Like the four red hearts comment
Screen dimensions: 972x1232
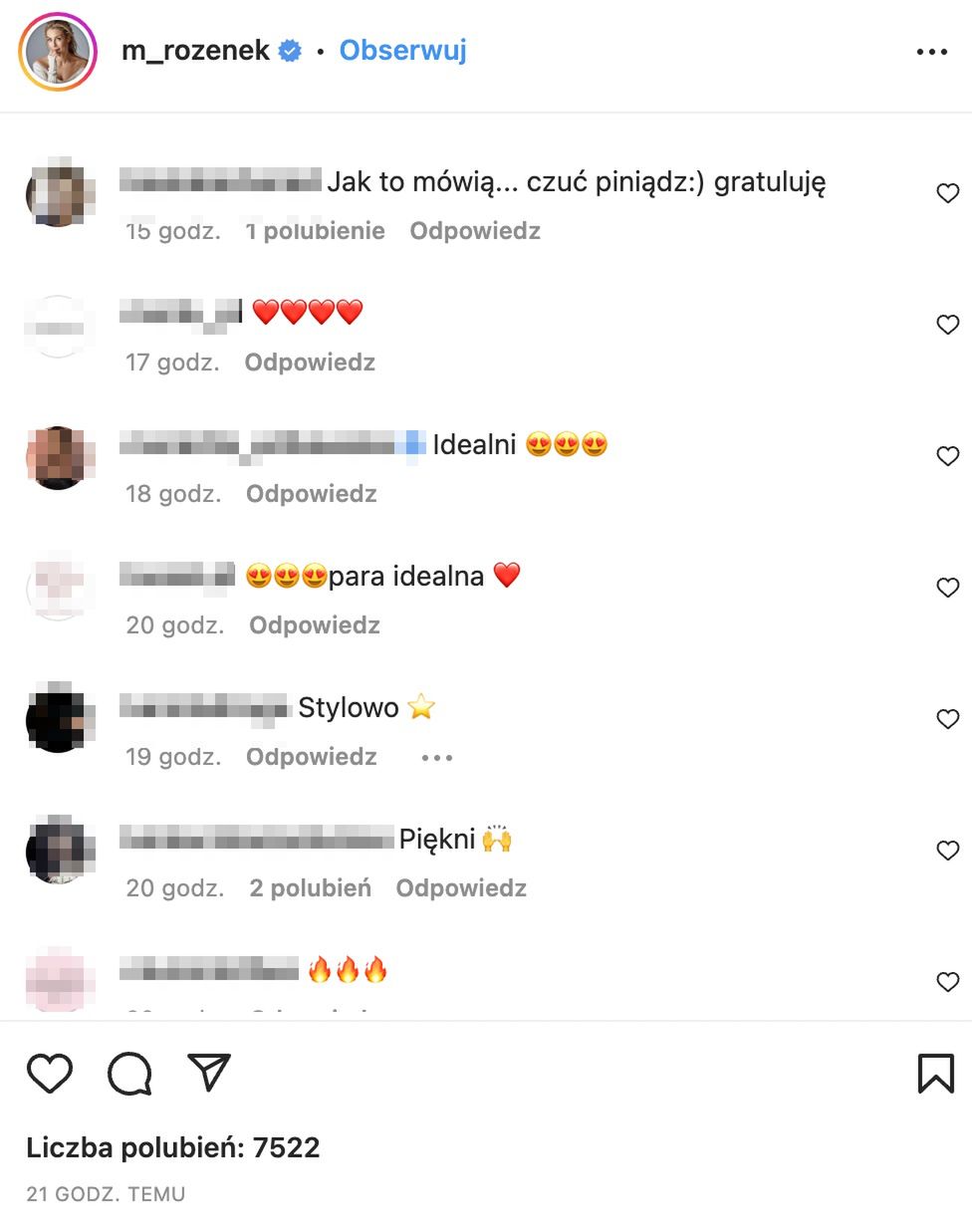[x=948, y=325]
